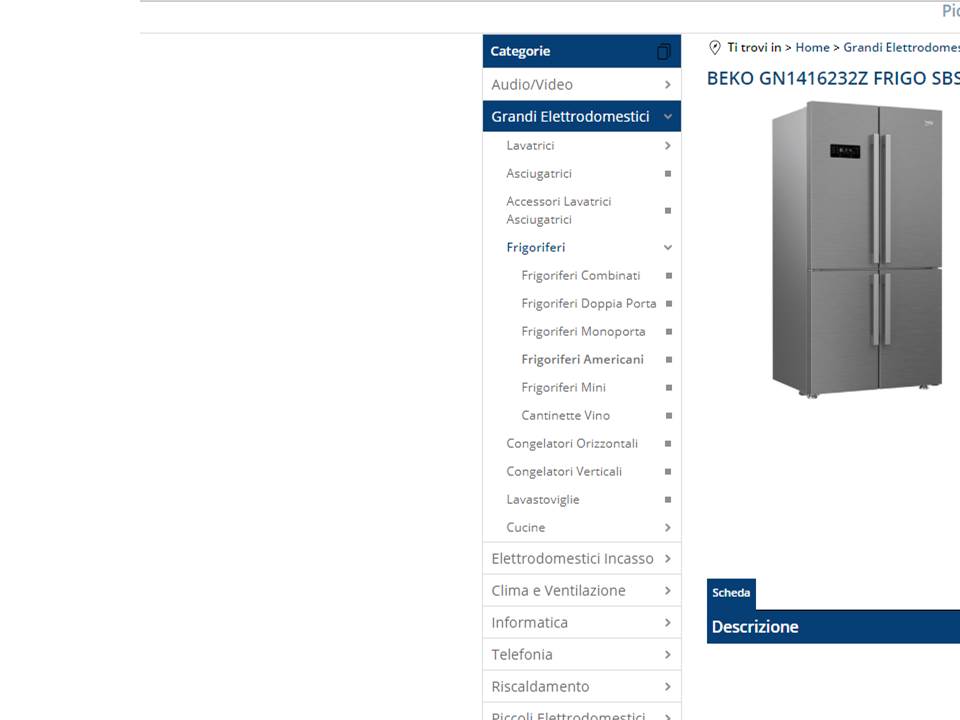
Task: Click bullet beside Accessori Lavatrici Asciugatrici
Action: coord(668,211)
